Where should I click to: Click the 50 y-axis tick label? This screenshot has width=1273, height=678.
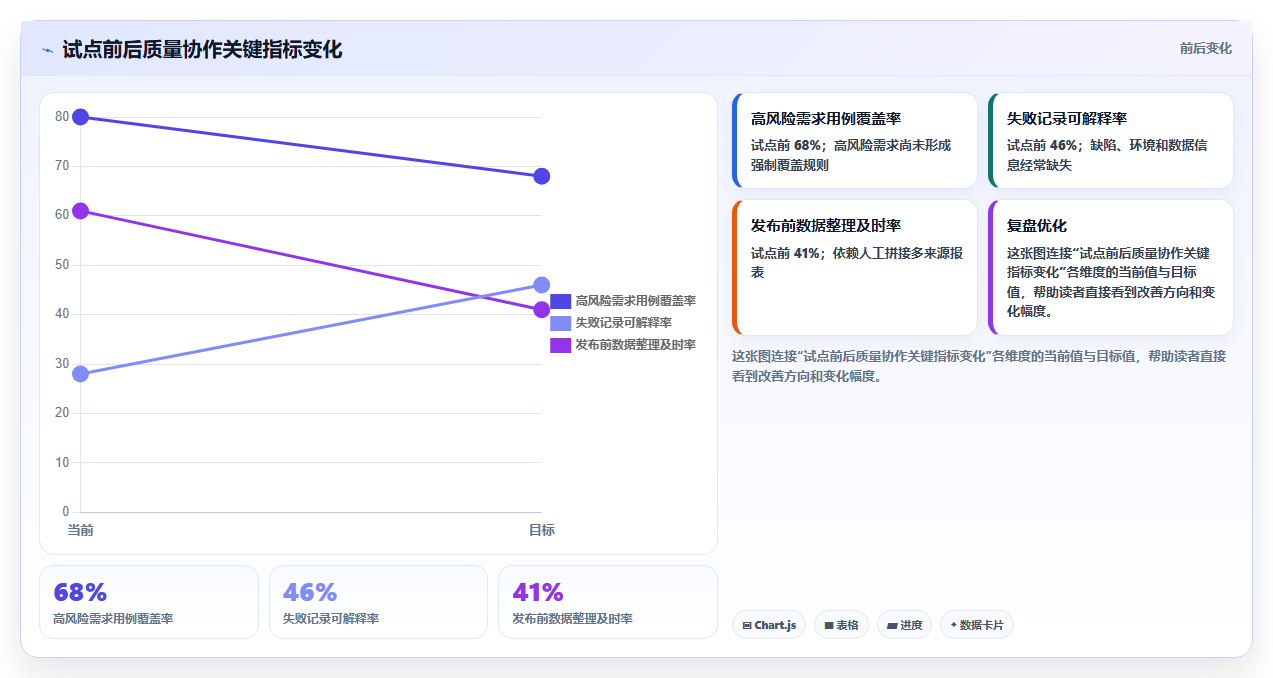(62, 265)
